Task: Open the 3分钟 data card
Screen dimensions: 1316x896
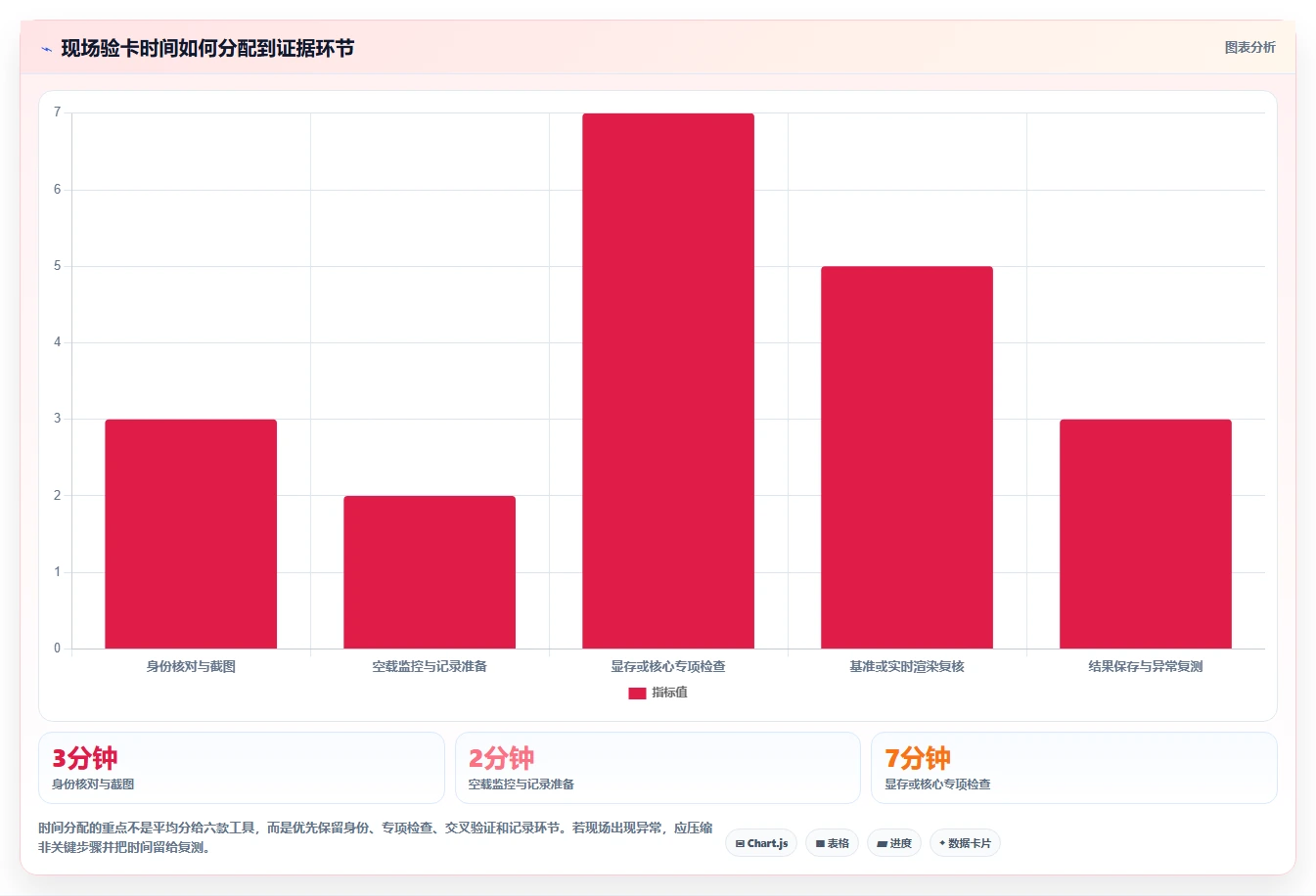Action: coord(242,768)
